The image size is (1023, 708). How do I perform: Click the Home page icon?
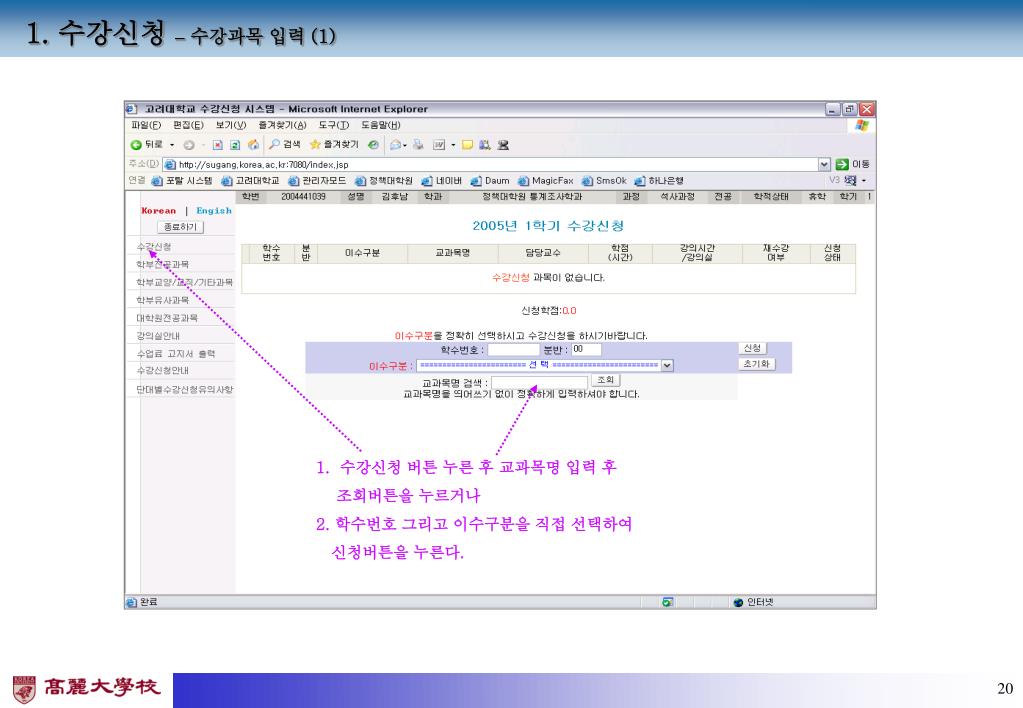[253, 145]
